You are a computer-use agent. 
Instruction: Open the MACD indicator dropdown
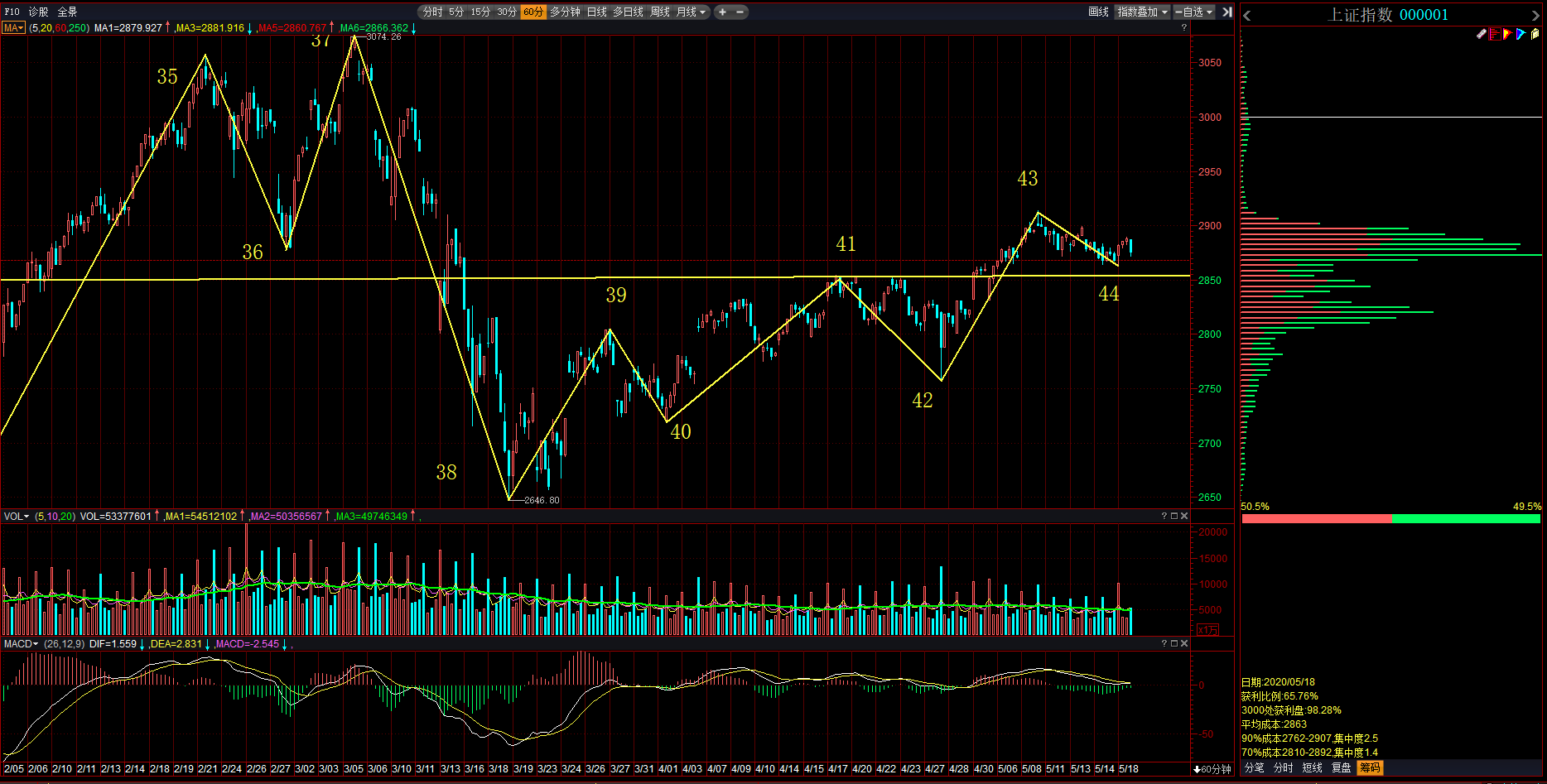22,643
